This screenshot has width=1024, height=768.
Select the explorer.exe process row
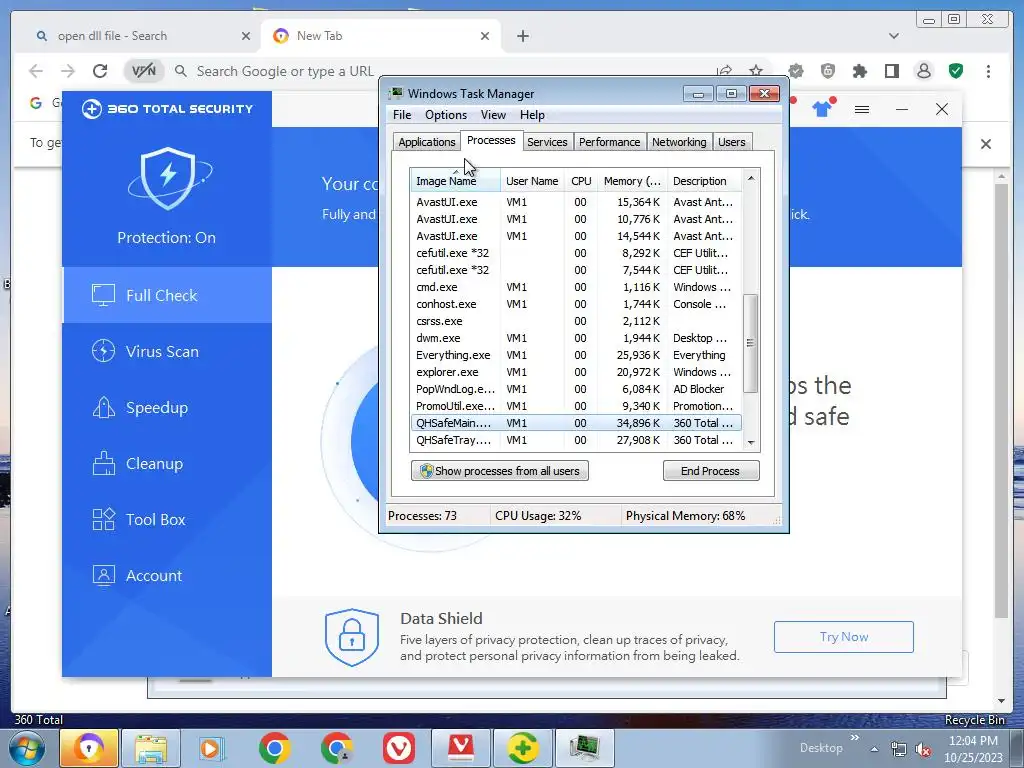coord(576,372)
